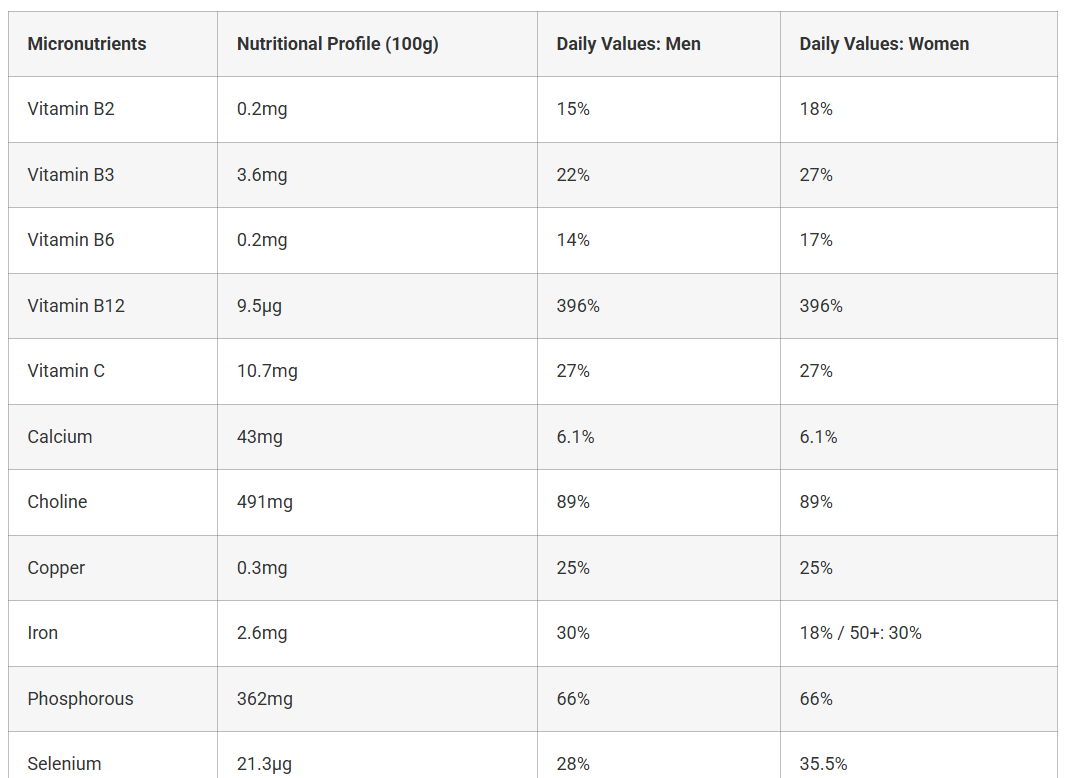
Task: Click the Phosphorous row label
Action: [x=80, y=699]
